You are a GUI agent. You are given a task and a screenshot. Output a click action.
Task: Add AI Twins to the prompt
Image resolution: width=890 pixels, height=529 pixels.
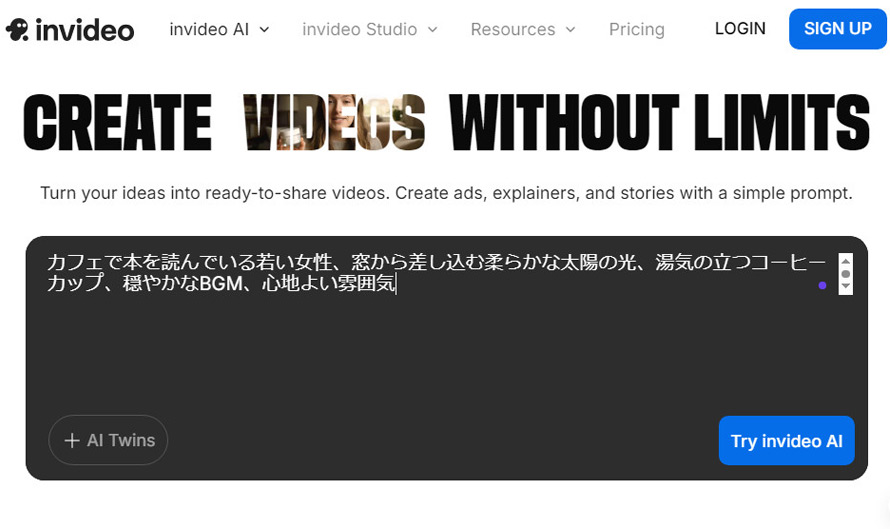108,440
